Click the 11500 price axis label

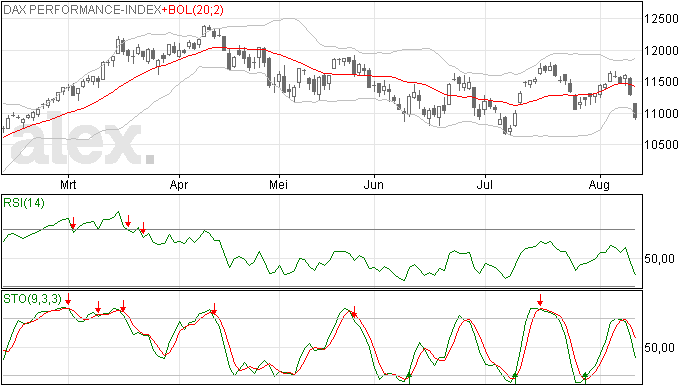661,82
